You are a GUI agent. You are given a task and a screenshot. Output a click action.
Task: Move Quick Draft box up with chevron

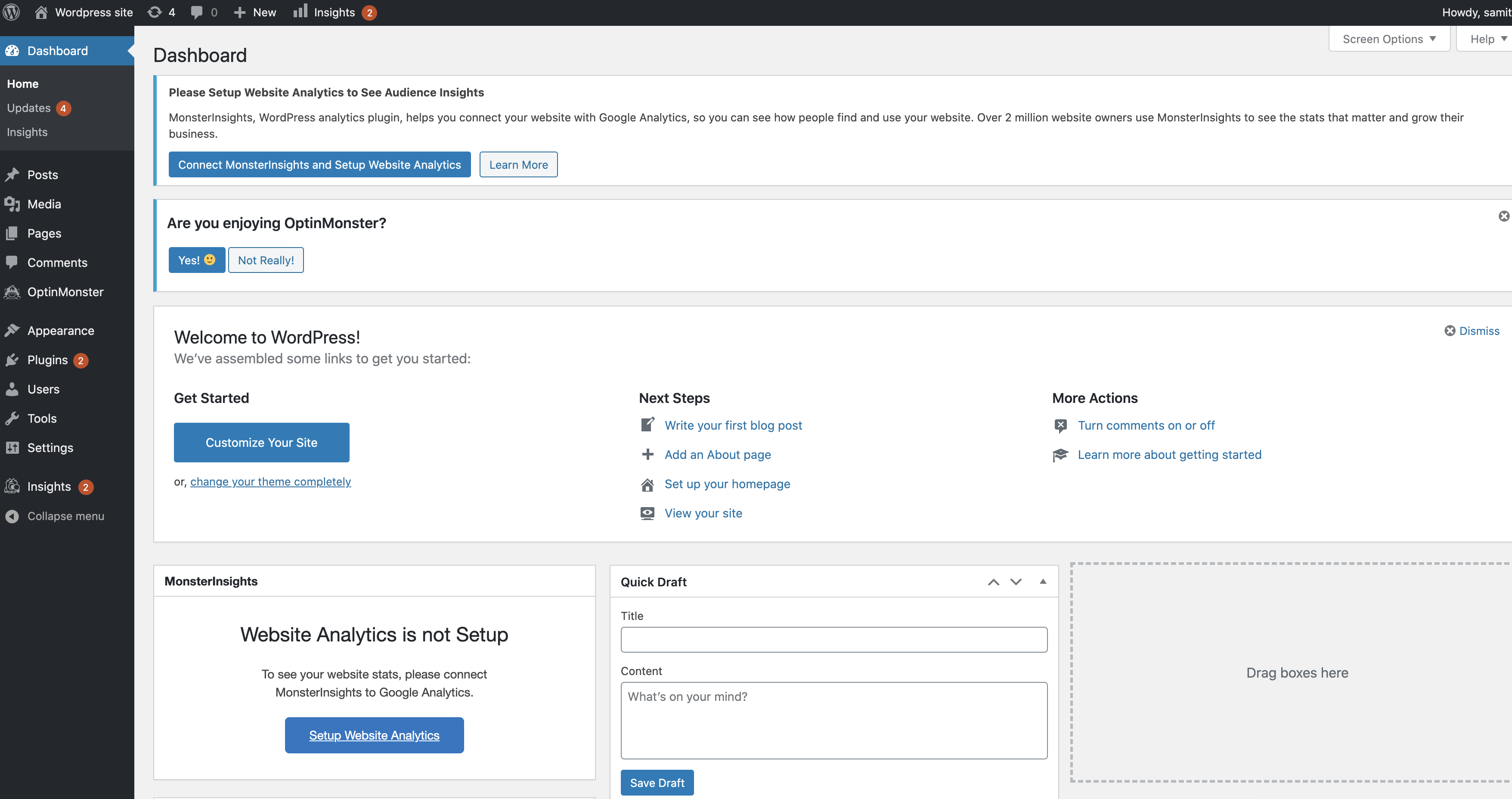[993, 582]
